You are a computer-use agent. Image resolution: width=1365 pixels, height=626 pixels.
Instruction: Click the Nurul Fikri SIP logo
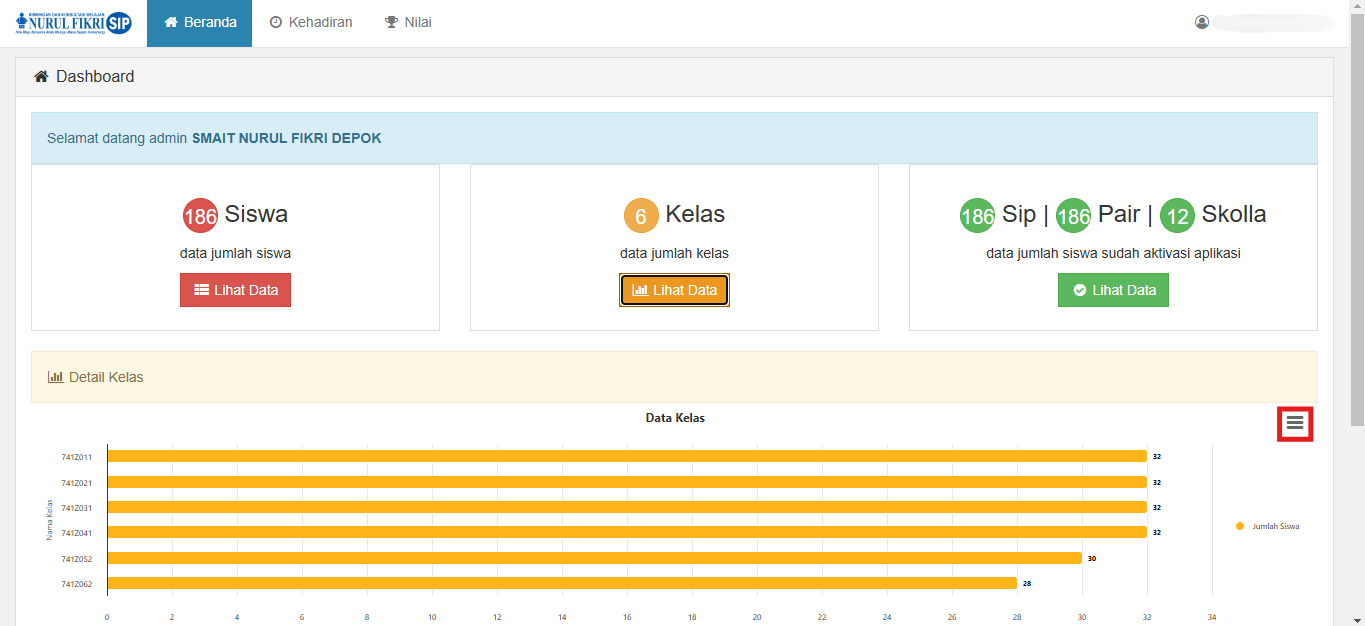click(x=74, y=23)
